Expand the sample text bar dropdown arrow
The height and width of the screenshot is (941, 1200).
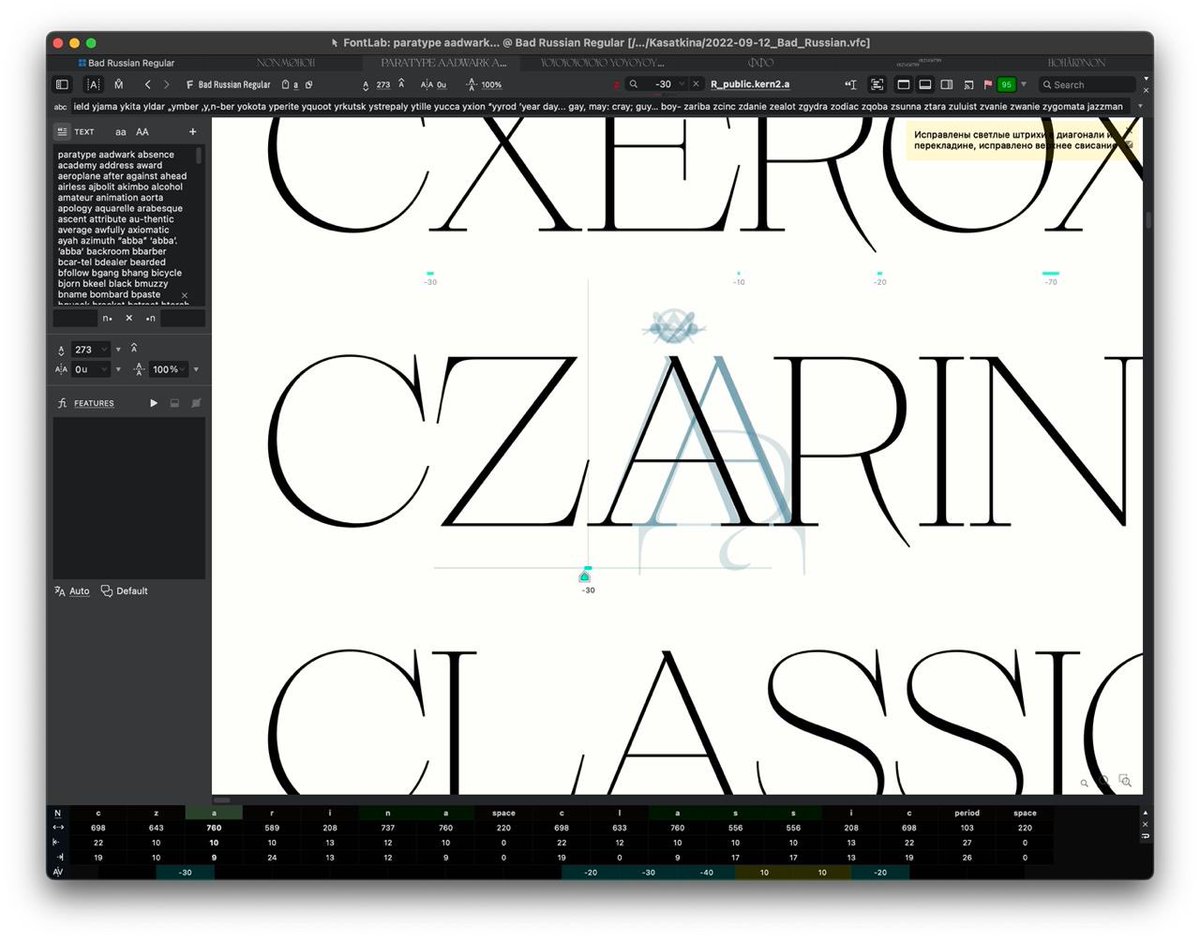[1140, 106]
